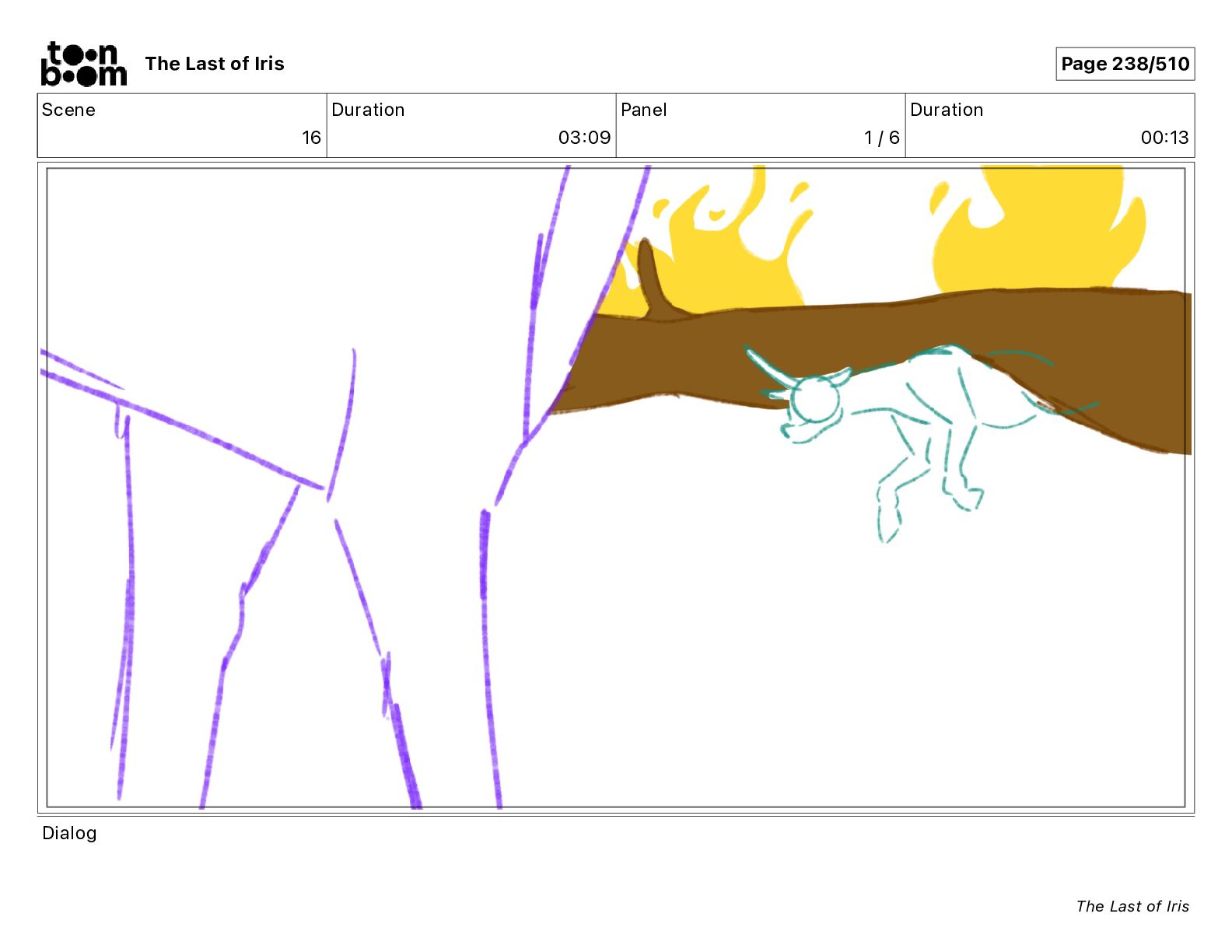Click the italic footer text "The Last of Iris"
Image resolution: width=1232 pixels, height=952 pixels.
point(1132,906)
